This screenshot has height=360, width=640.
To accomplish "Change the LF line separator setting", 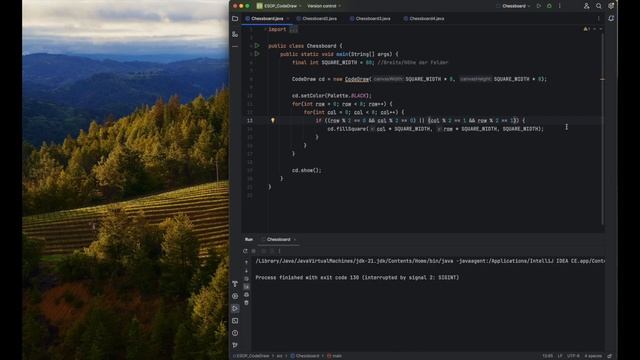I will [560, 356].
